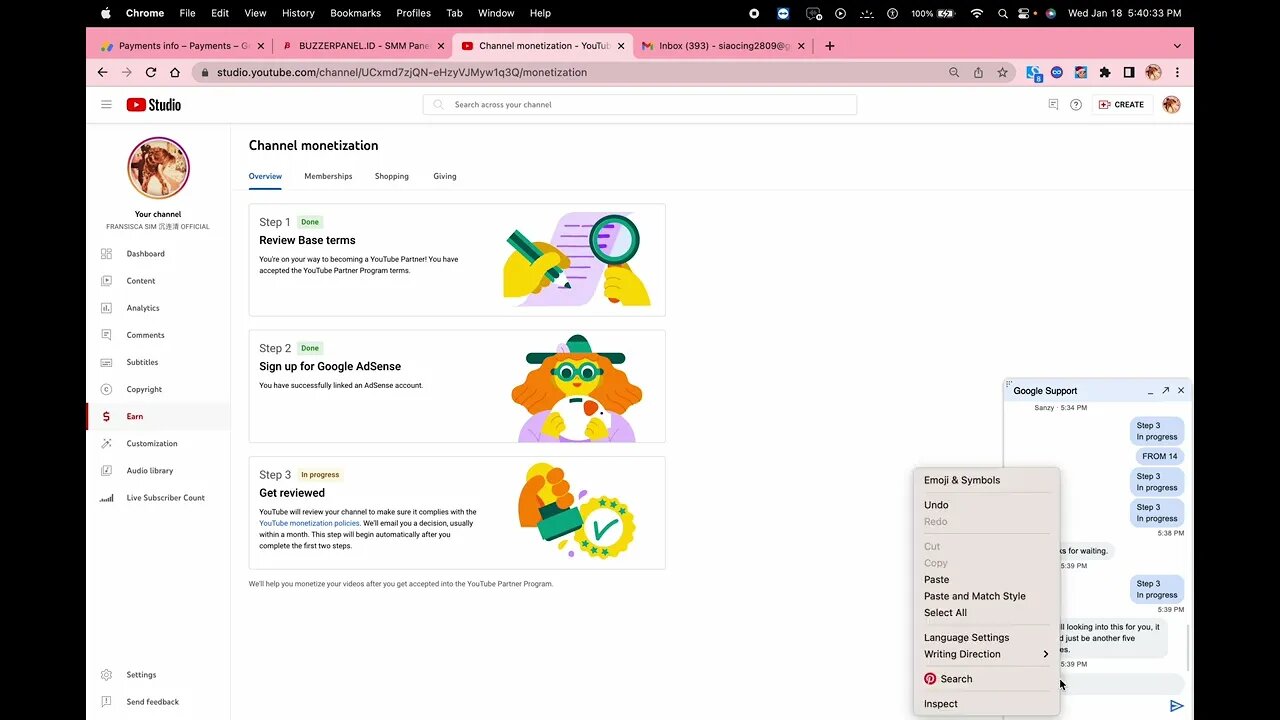Open the Audio library icon

[106, 470]
